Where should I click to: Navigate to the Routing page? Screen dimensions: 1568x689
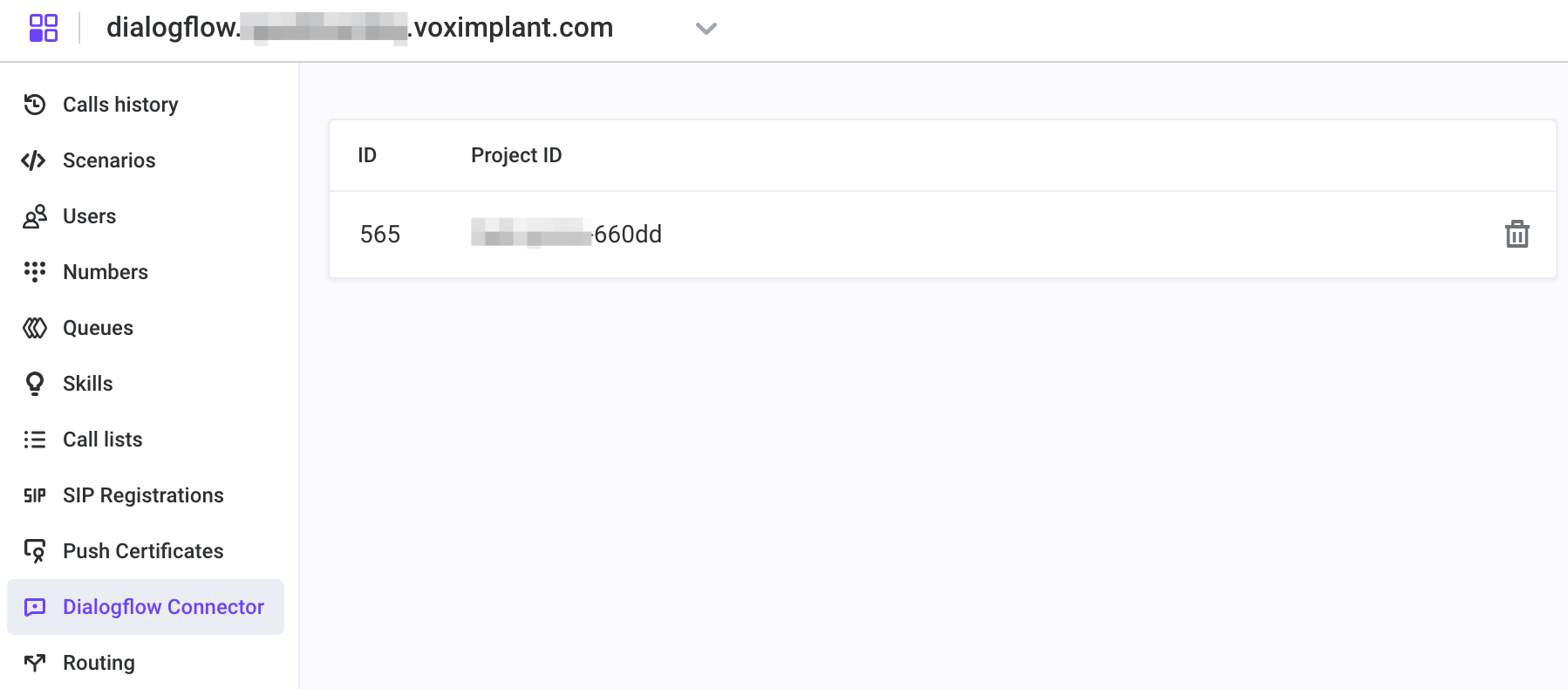(99, 663)
